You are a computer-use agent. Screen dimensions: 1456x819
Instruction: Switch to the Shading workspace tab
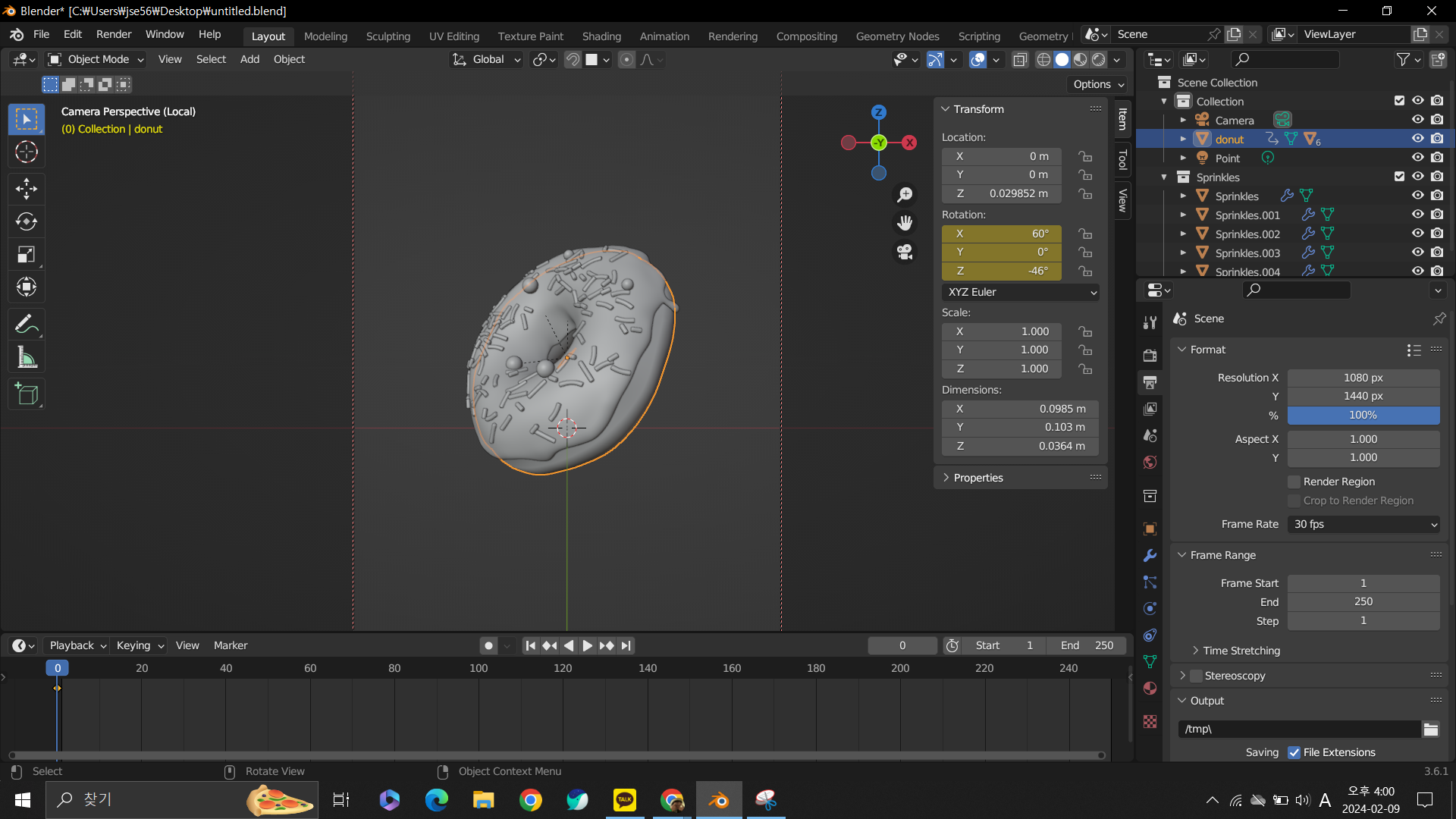click(x=601, y=36)
